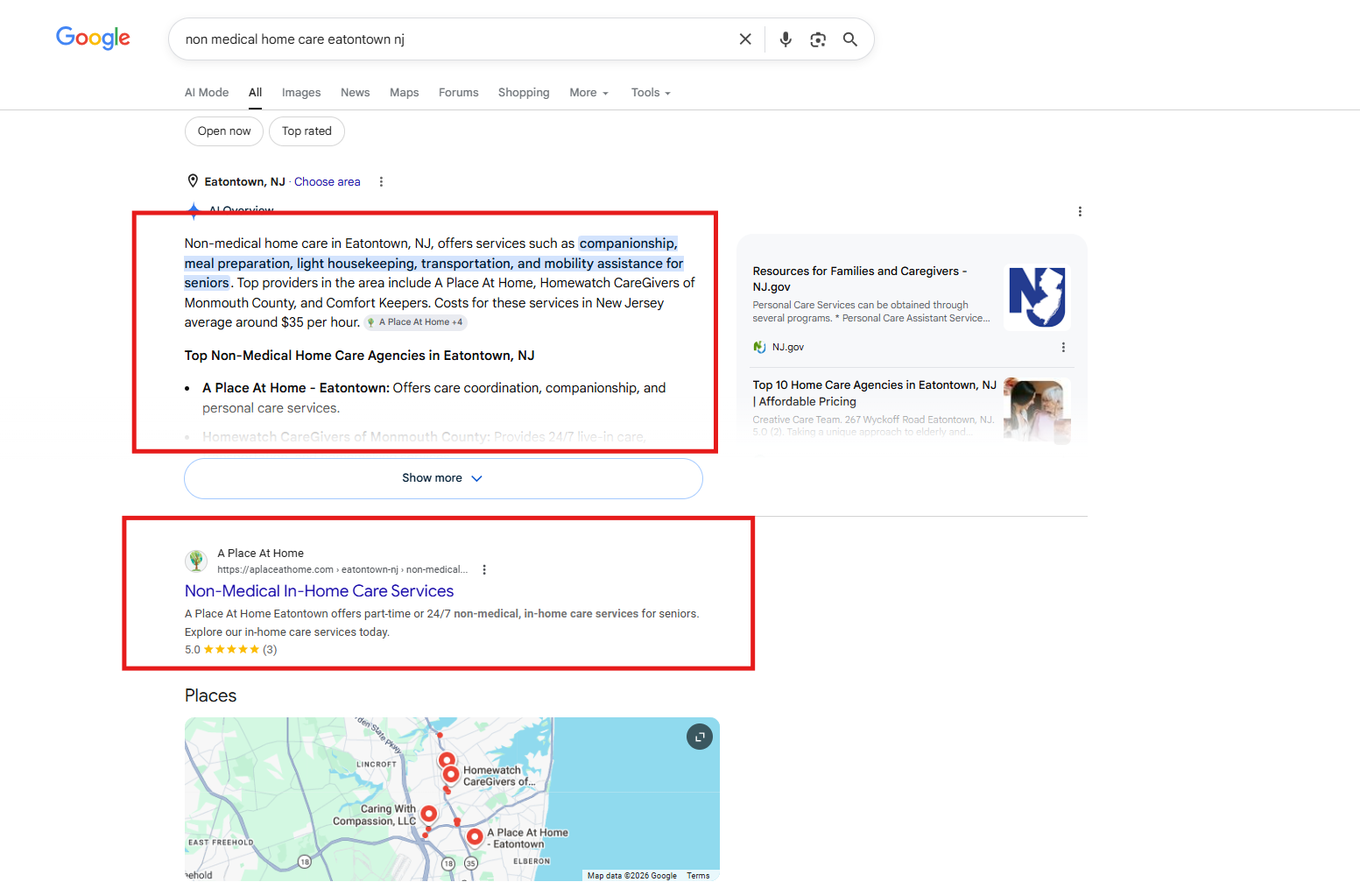Screen dimensions: 1360x896
Task: Click the Top Non-Medical Home Care Agencies heading
Action: point(360,356)
